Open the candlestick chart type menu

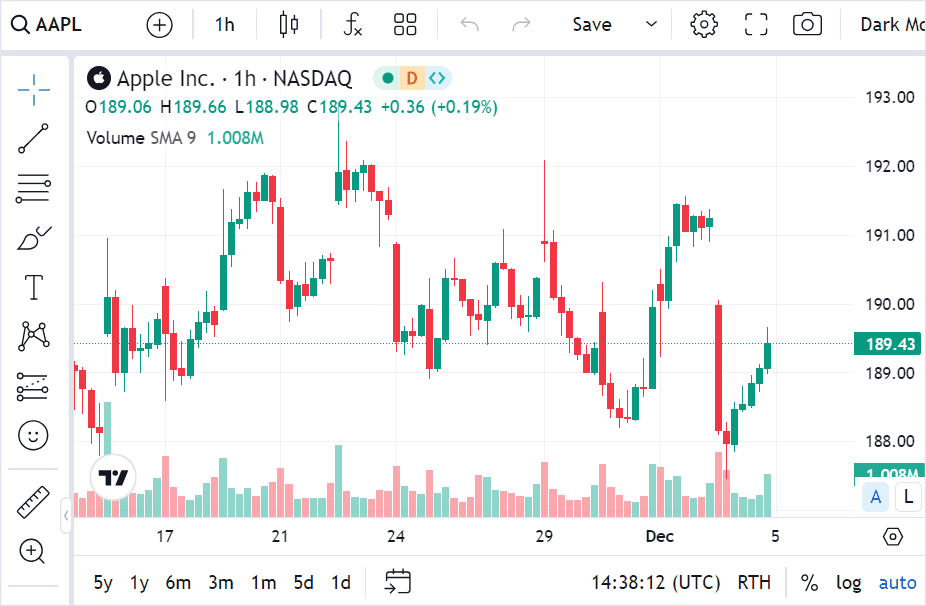(x=289, y=25)
